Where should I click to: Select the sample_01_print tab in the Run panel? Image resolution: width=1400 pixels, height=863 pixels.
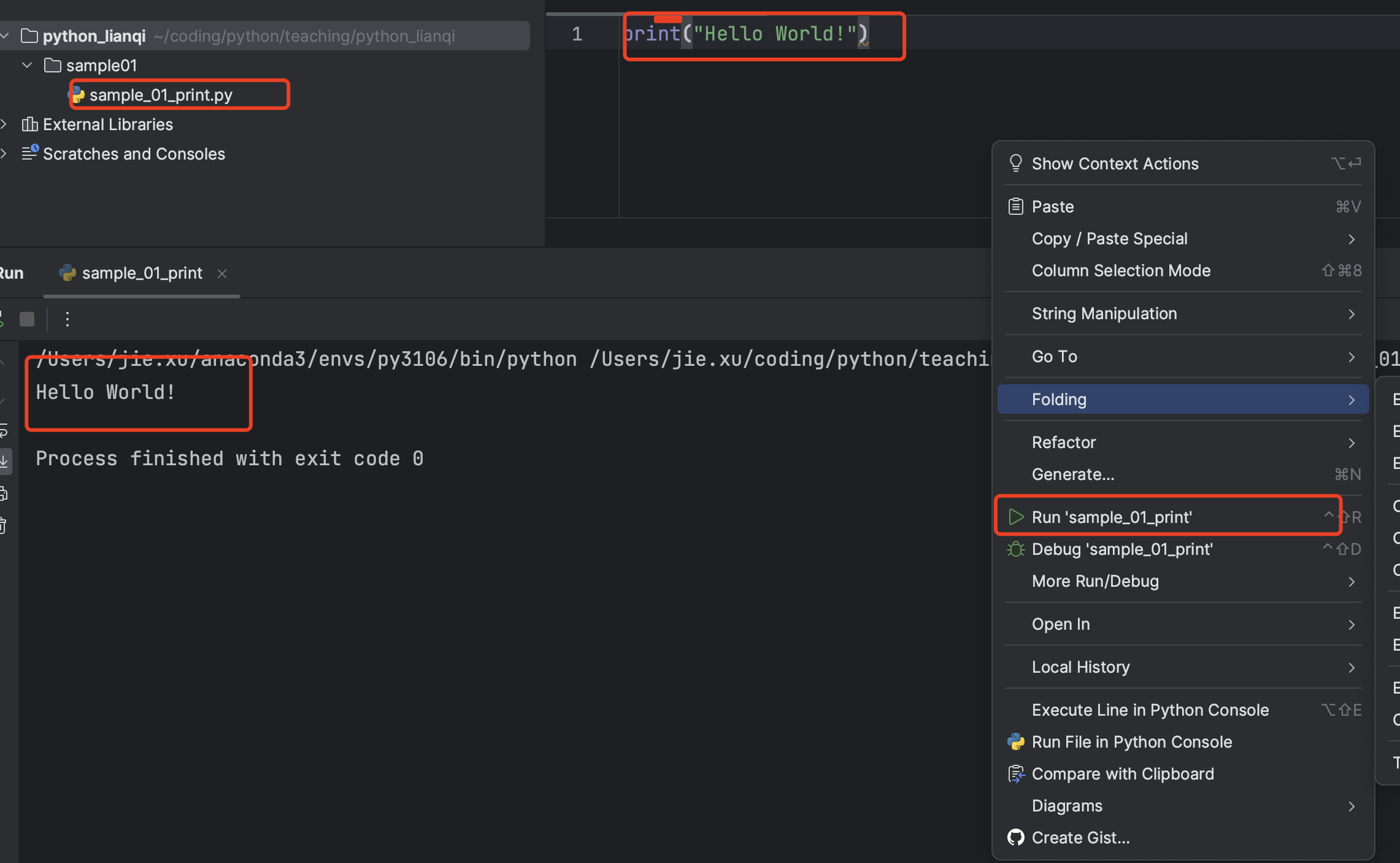tap(141, 274)
